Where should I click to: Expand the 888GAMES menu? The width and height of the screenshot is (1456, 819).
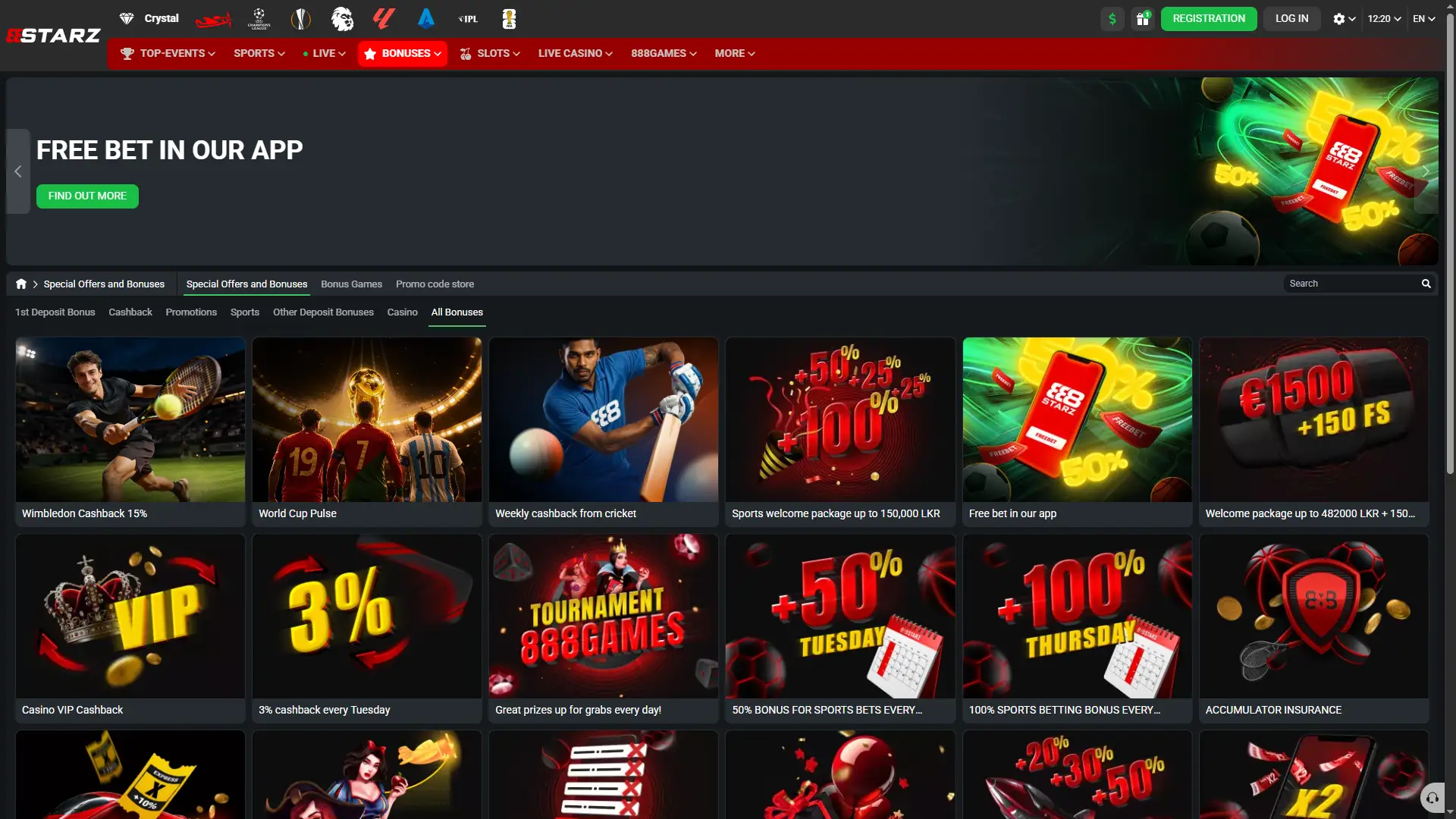664,54
